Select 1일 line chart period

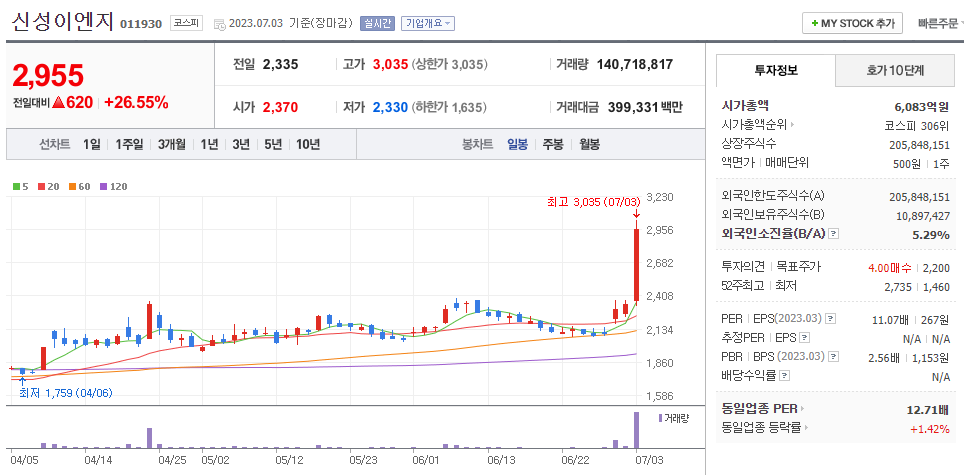pyautogui.click(x=91, y=145)
